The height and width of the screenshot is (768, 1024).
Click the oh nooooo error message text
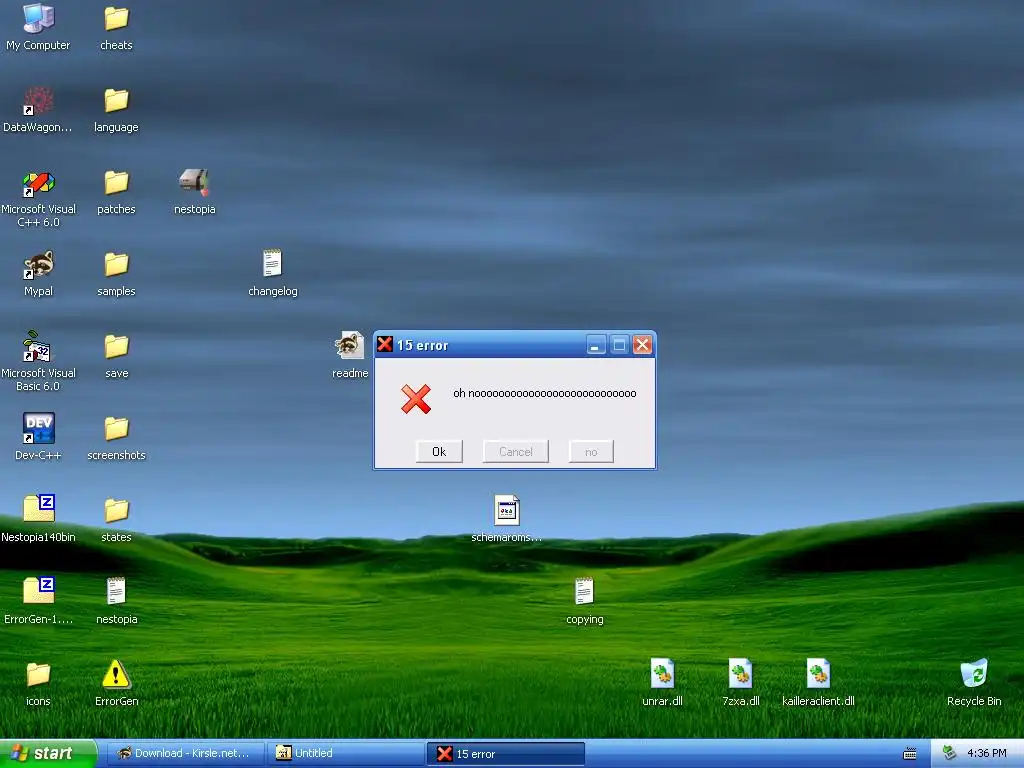[545, 393]
